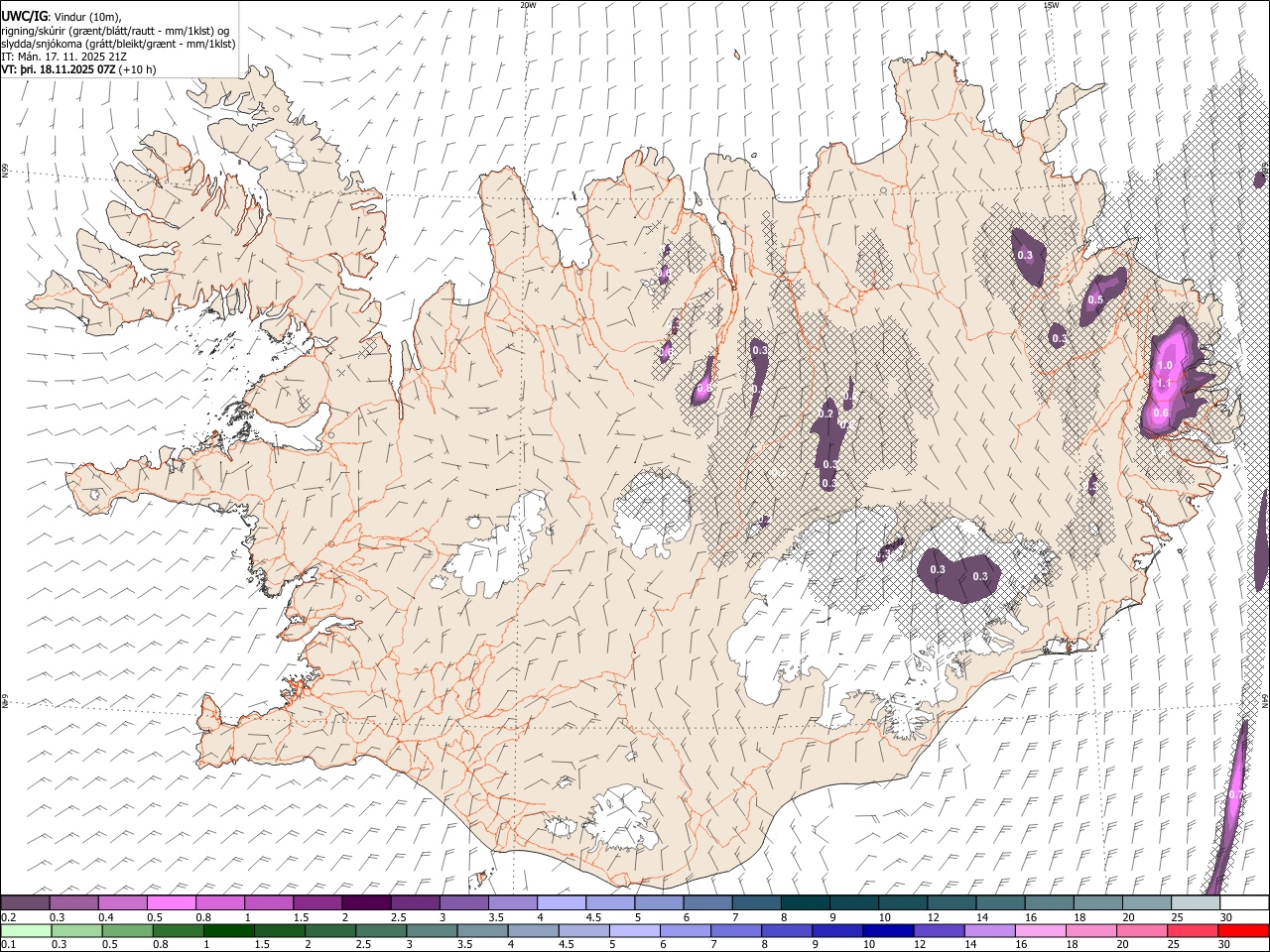Click the 'UWC/IG' title text
This screenshot has width=1270, height=952.
[24, 16]
